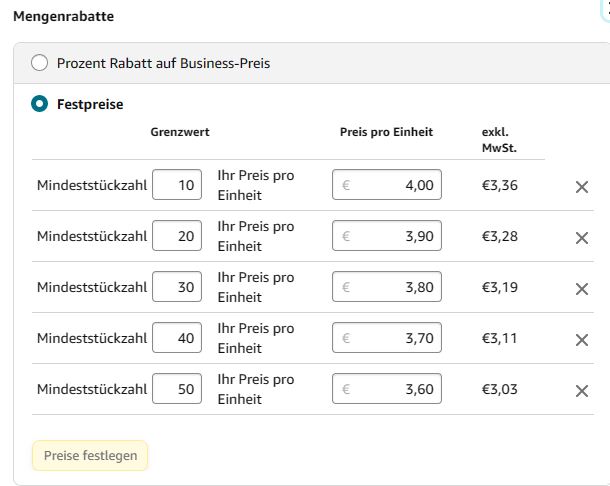Image resolution: width=610 pixels, height=486 pixels.
Task: Select the Festpreise radio button
Action: pyautogui.click(x=39, y=104)
